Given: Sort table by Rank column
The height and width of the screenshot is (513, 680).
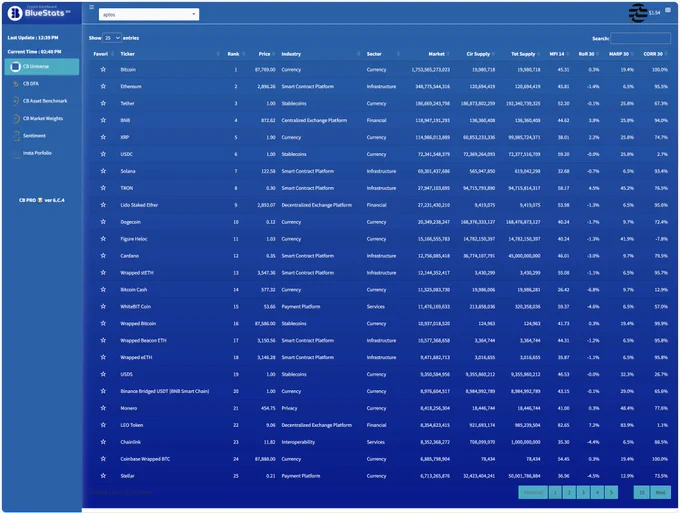Looking at the screenshot, I should pyautogui.click(x=235, y=54).
